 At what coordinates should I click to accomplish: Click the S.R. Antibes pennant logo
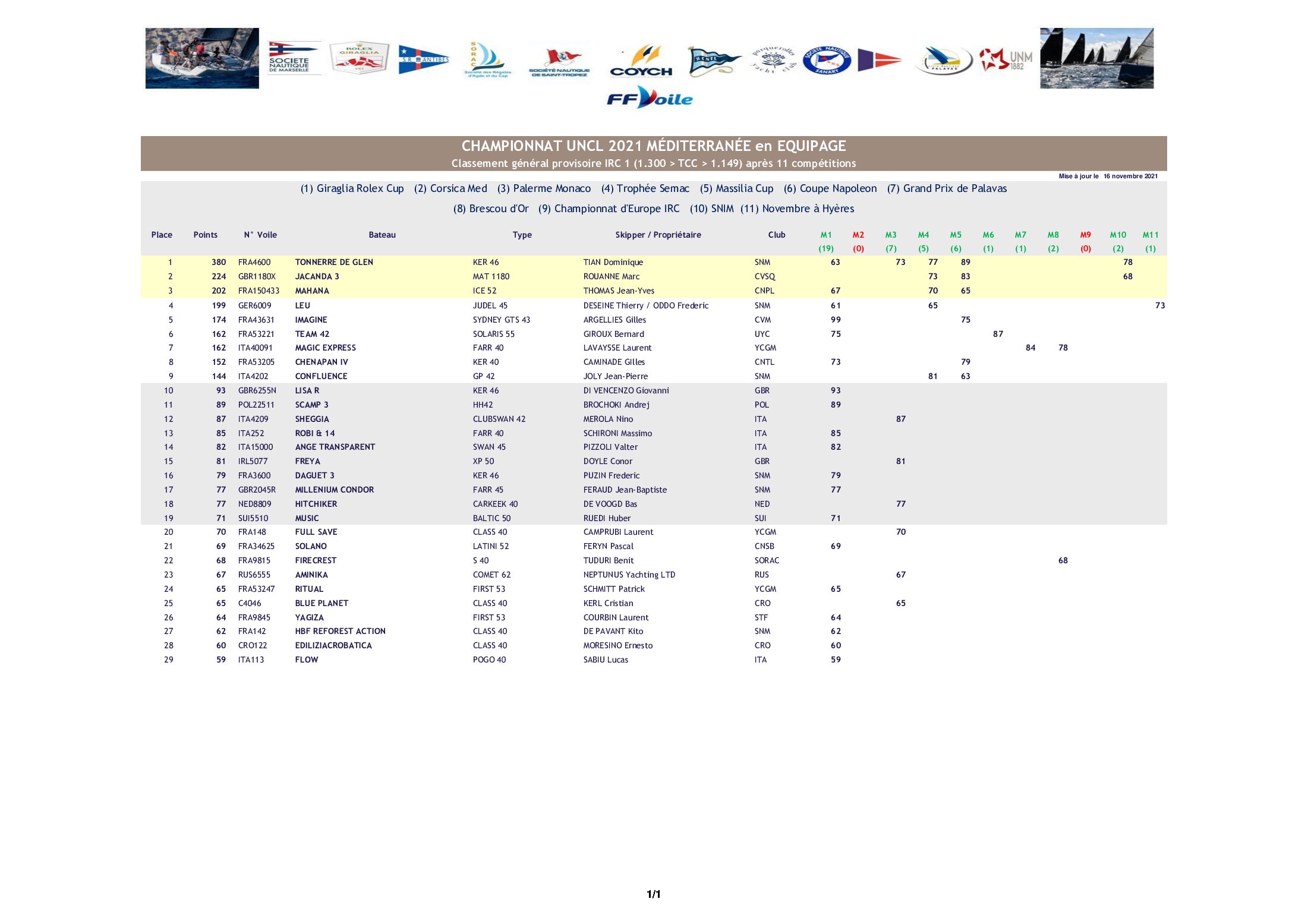coord(423,59)
